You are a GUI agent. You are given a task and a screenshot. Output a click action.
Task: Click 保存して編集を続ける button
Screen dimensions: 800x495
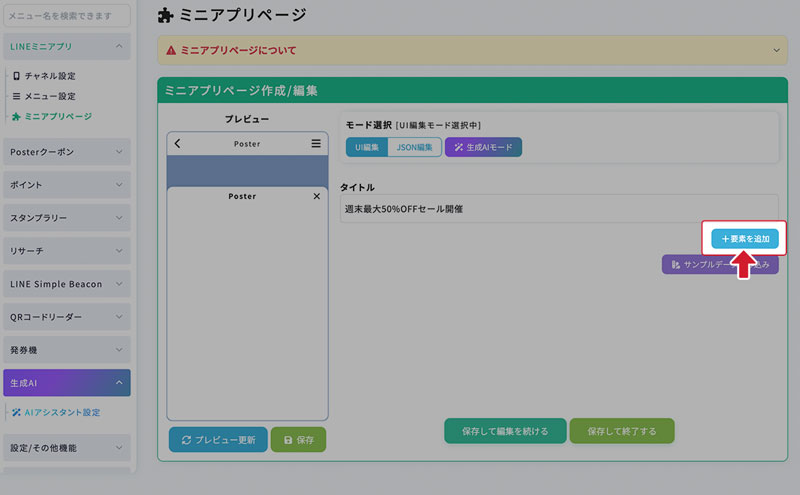pos(505,431)
